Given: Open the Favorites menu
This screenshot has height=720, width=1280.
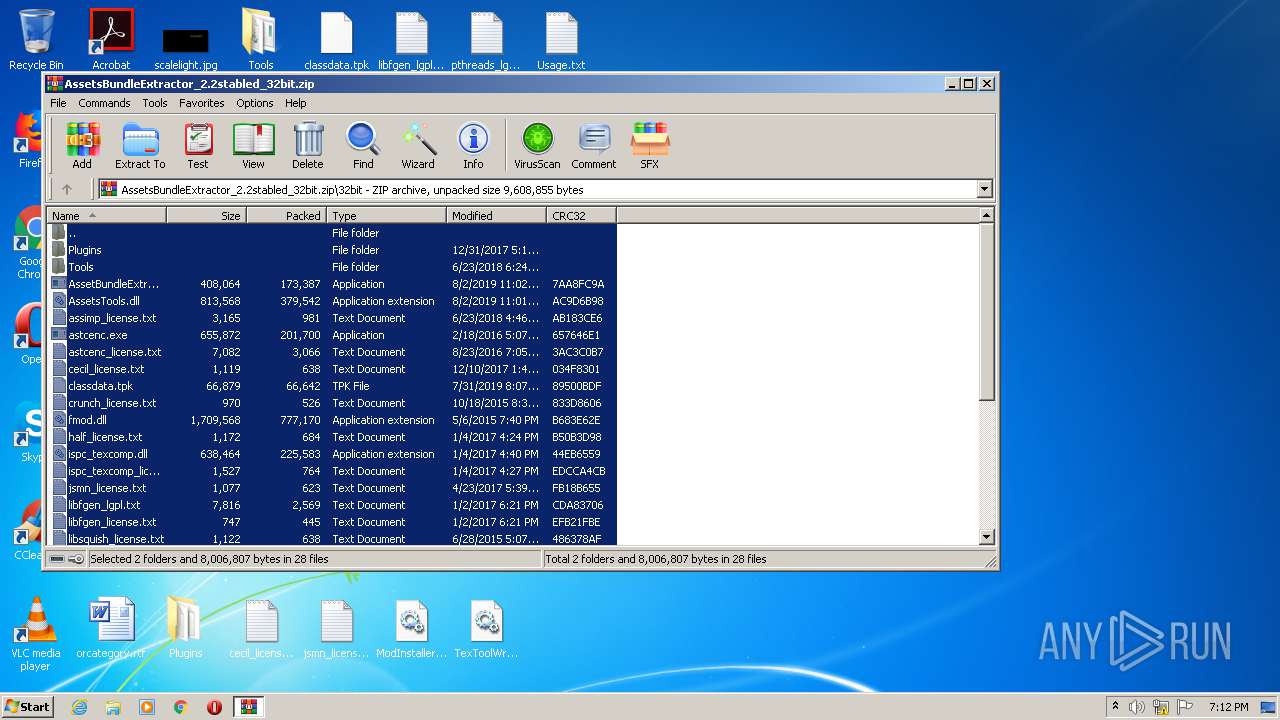Looking at the screenshot, I should (x=202, y=103).
